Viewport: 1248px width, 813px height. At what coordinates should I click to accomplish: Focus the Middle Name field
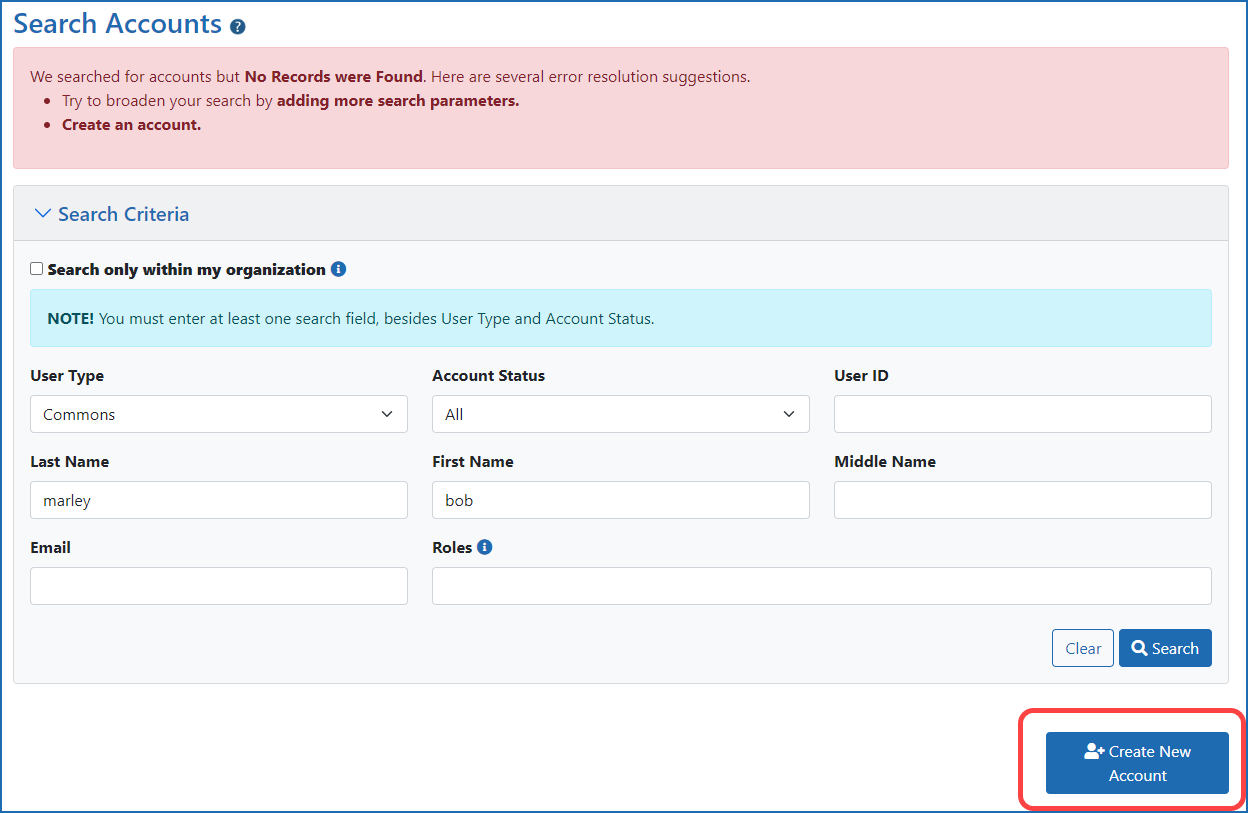point(1023,500)
